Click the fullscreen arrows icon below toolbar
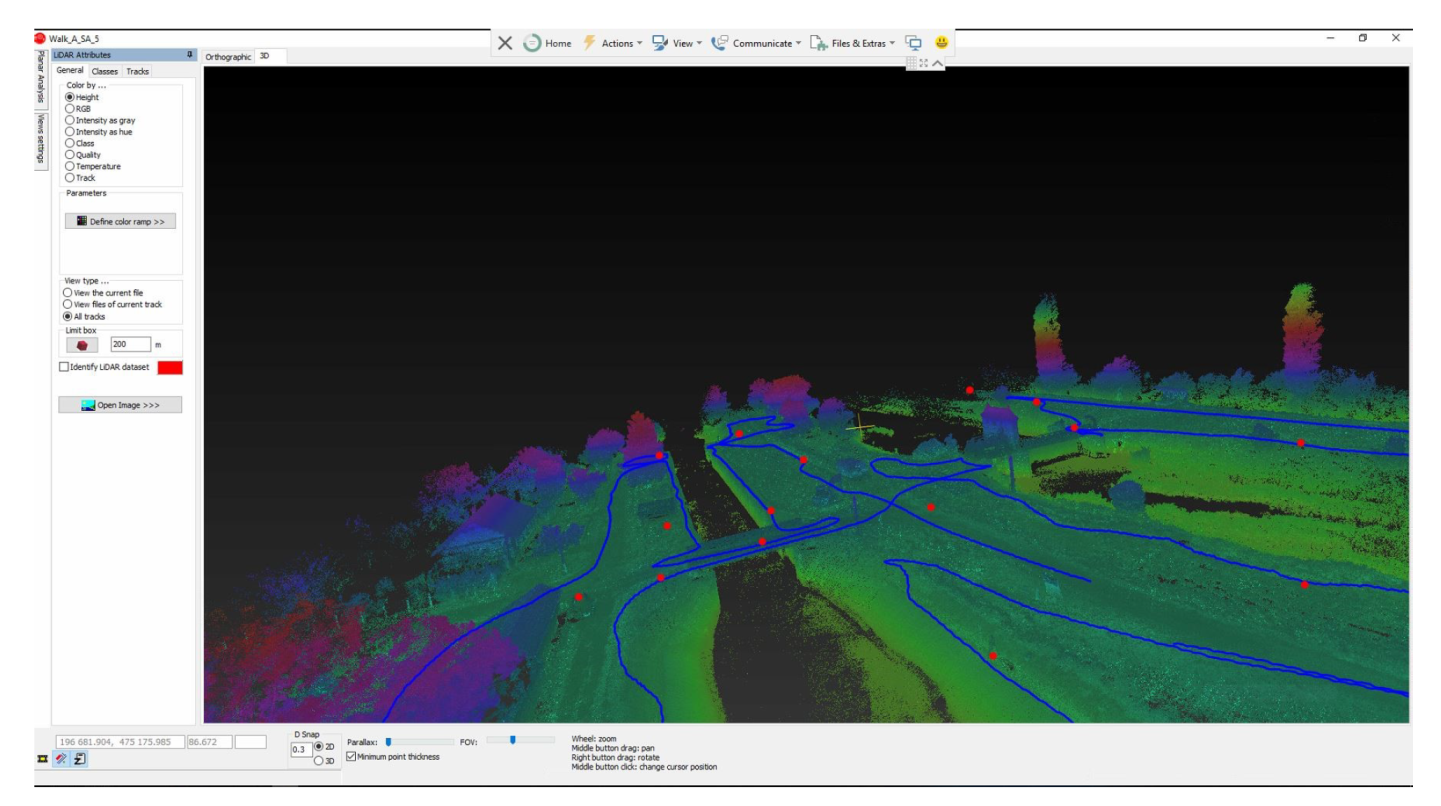The image size is (1441, 806). (924, 63)
